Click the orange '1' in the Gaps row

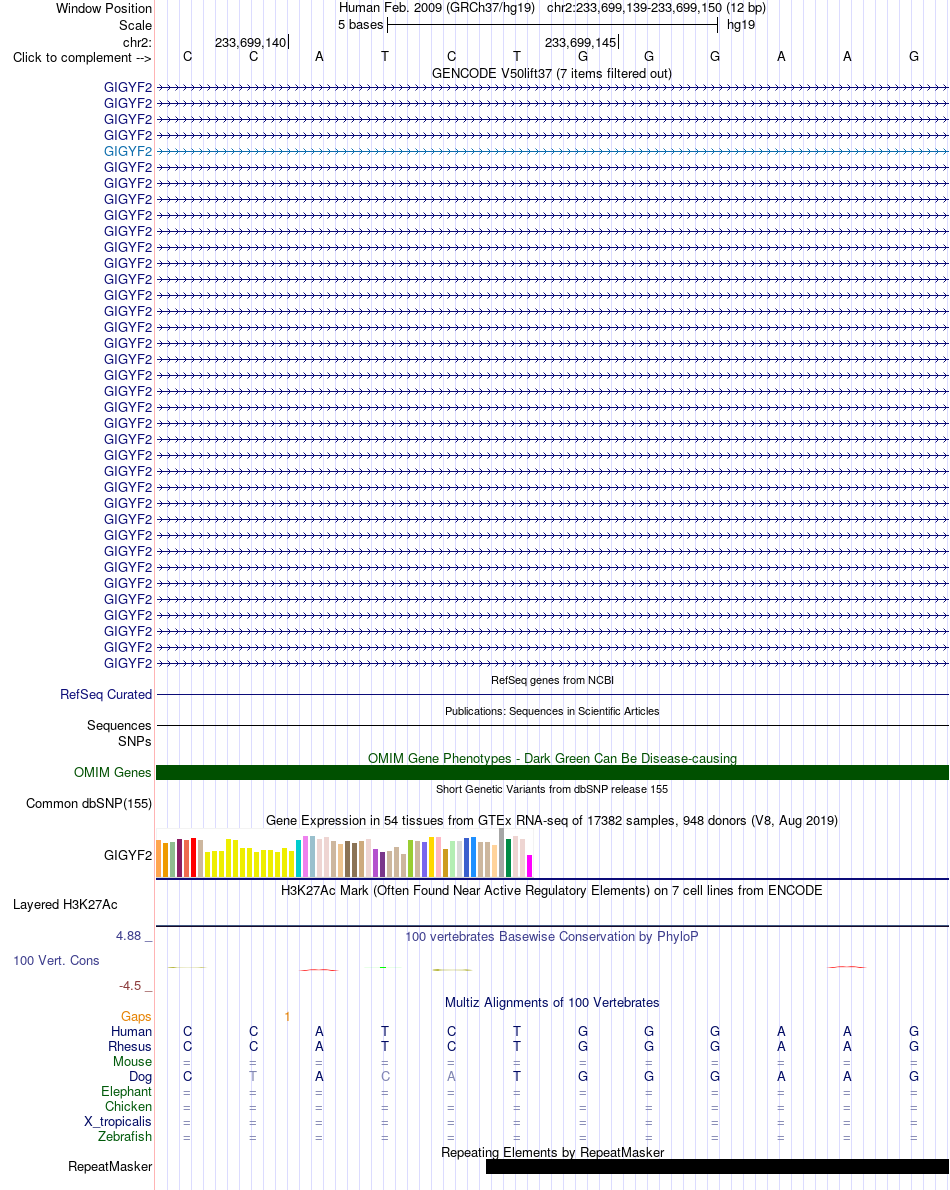[x=287, y=1016]
